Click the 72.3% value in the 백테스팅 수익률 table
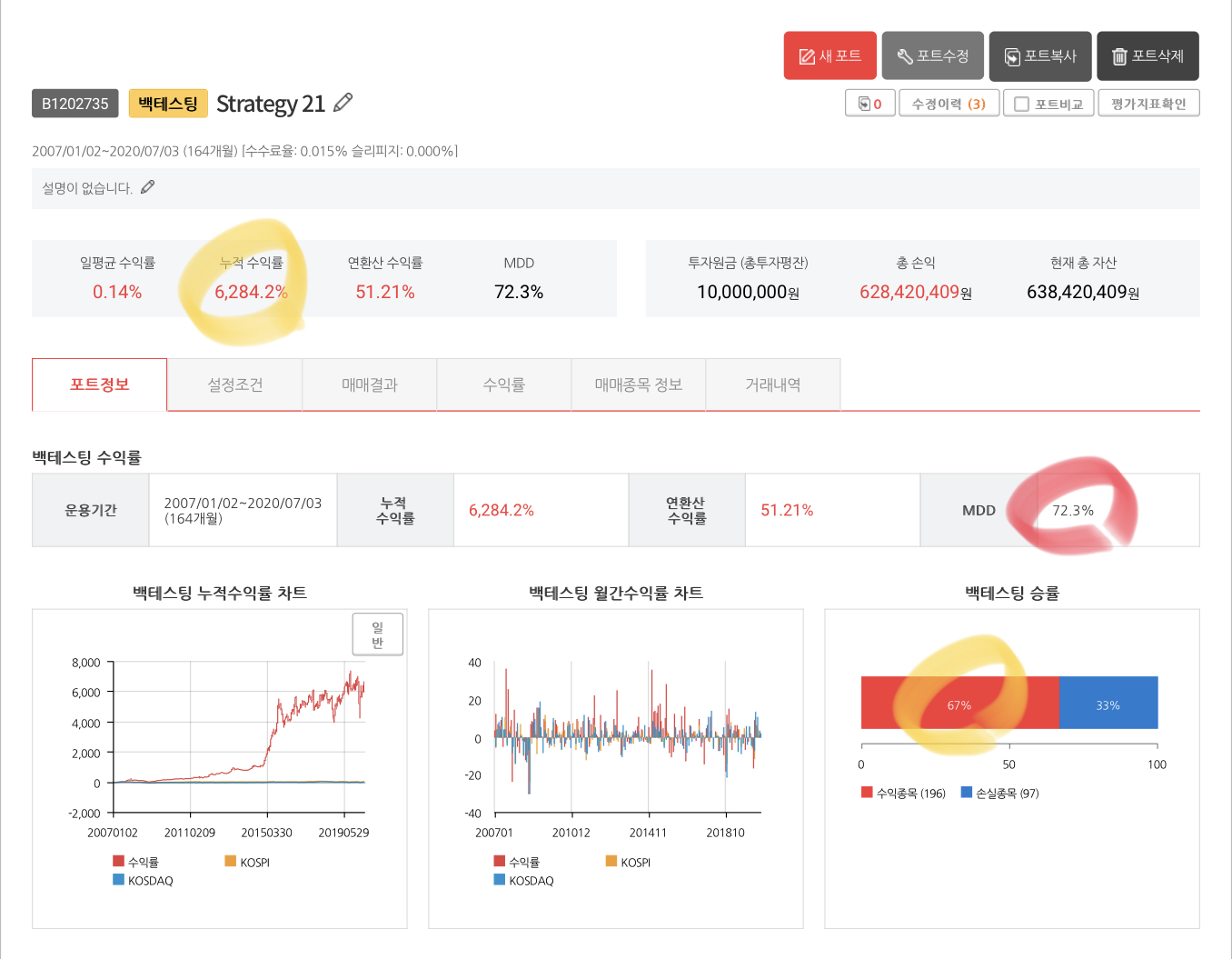 pos(1073,510)
